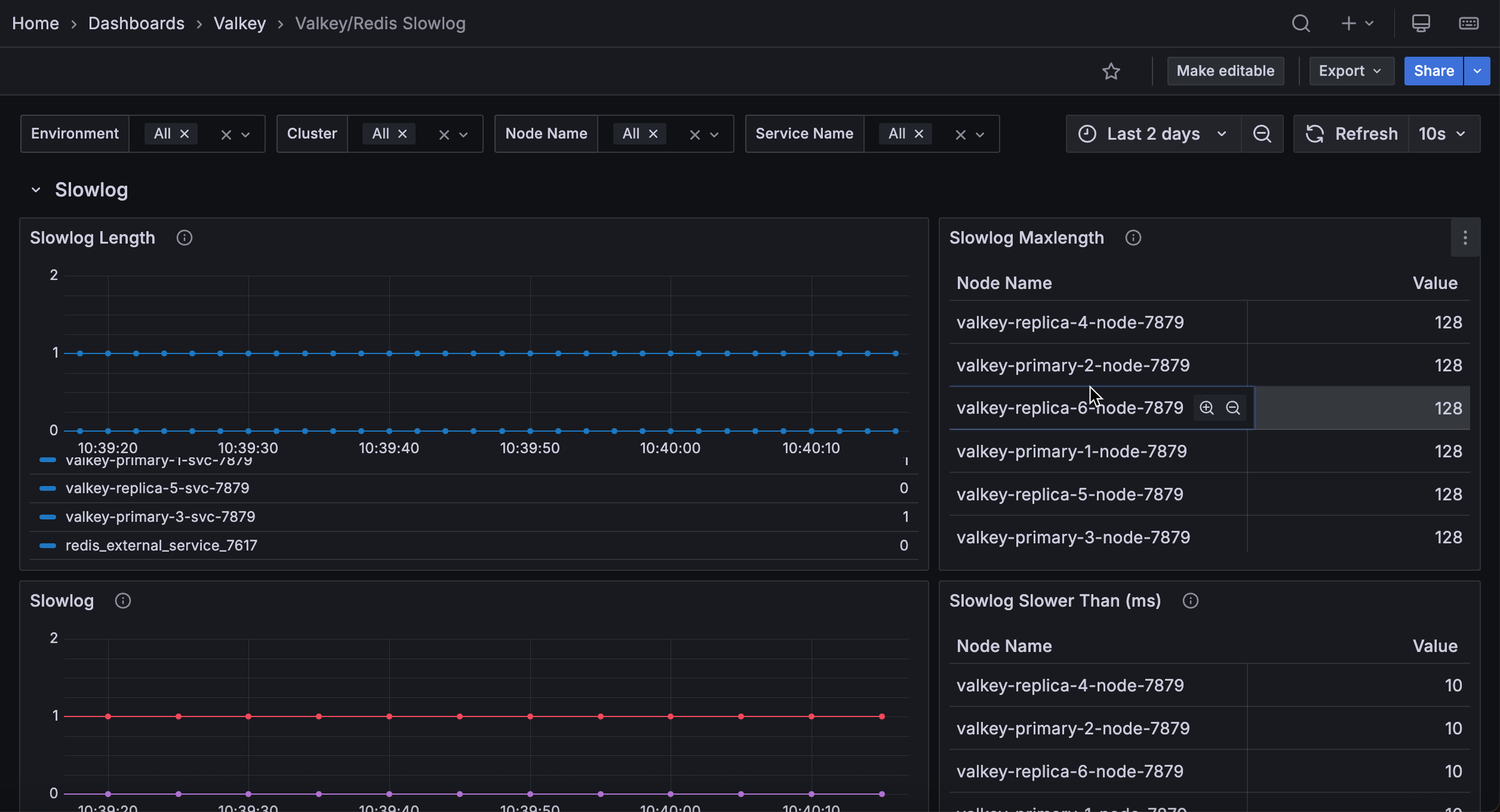Toggle the redis_external_service_7617 legend series

pos(161,545)
